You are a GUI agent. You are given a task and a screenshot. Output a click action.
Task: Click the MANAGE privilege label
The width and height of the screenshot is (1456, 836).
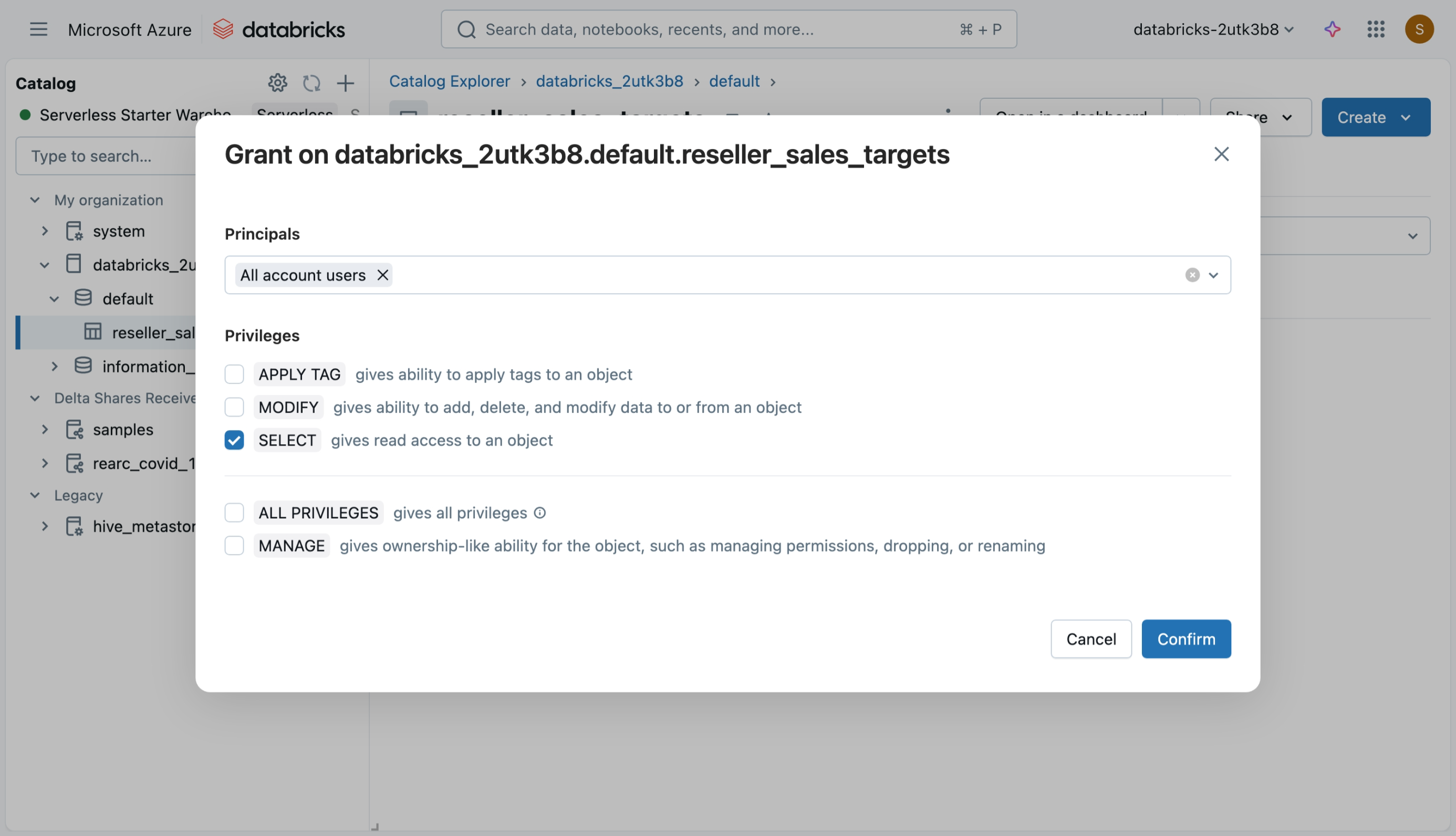(291, 546)
